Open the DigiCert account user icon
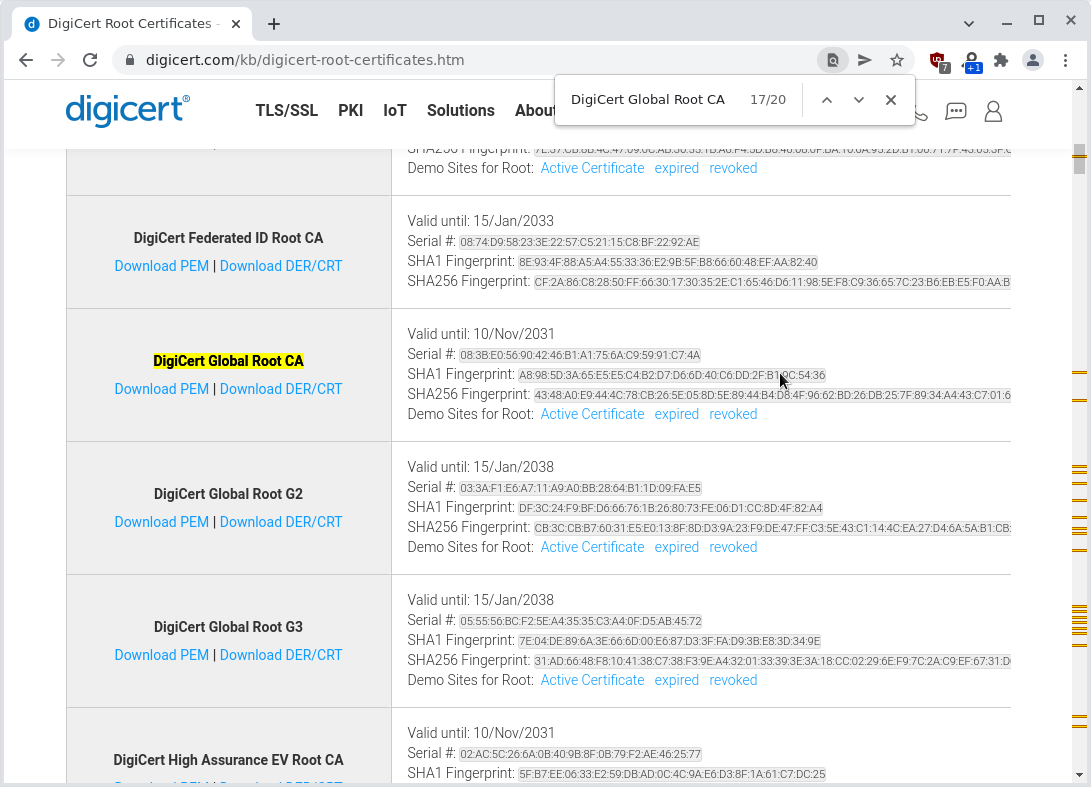The height and width of the screenshot is (787, 1091). click(993, 111)
